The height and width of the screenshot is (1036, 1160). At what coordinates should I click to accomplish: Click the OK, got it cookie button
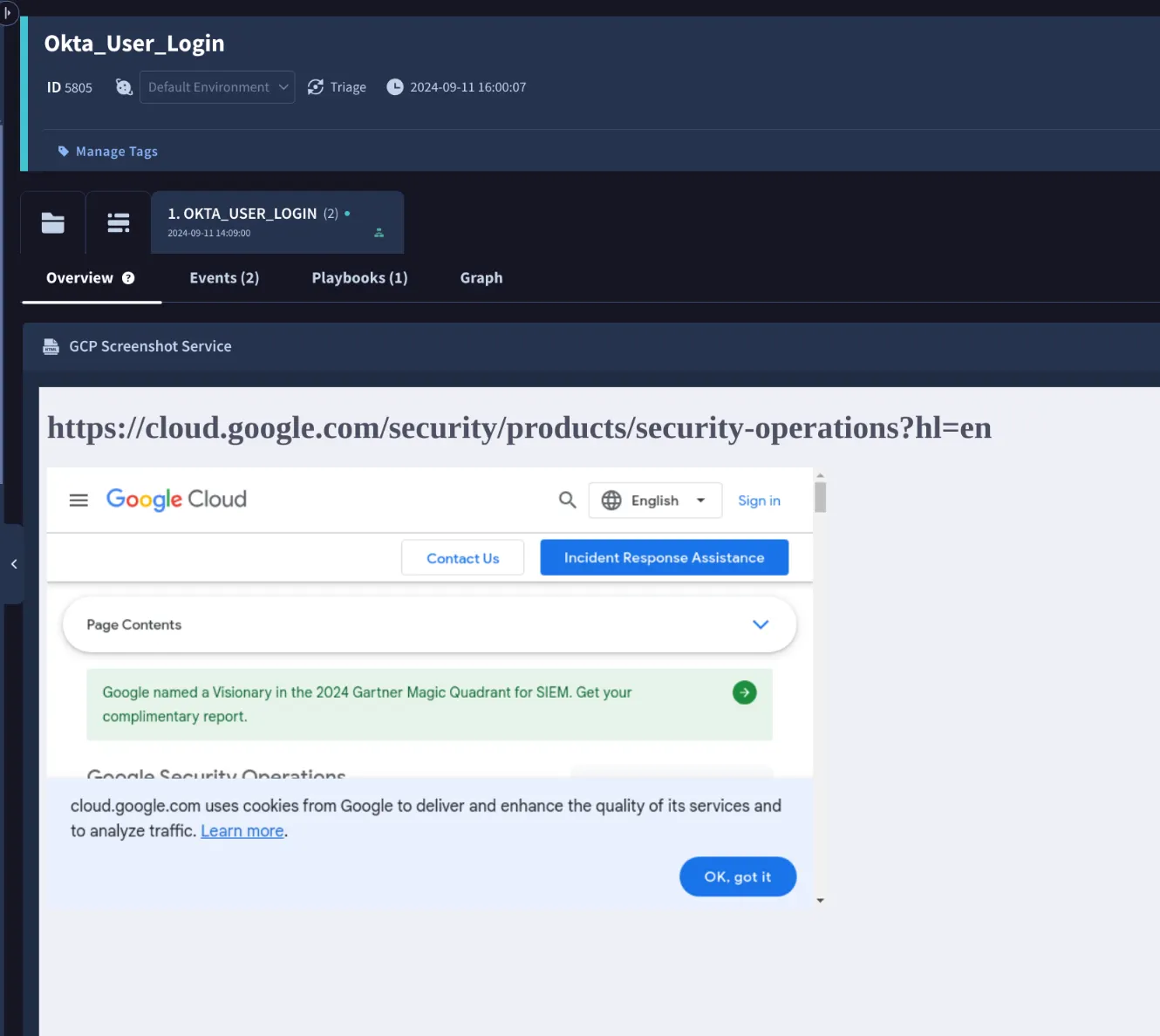[738, 876]
